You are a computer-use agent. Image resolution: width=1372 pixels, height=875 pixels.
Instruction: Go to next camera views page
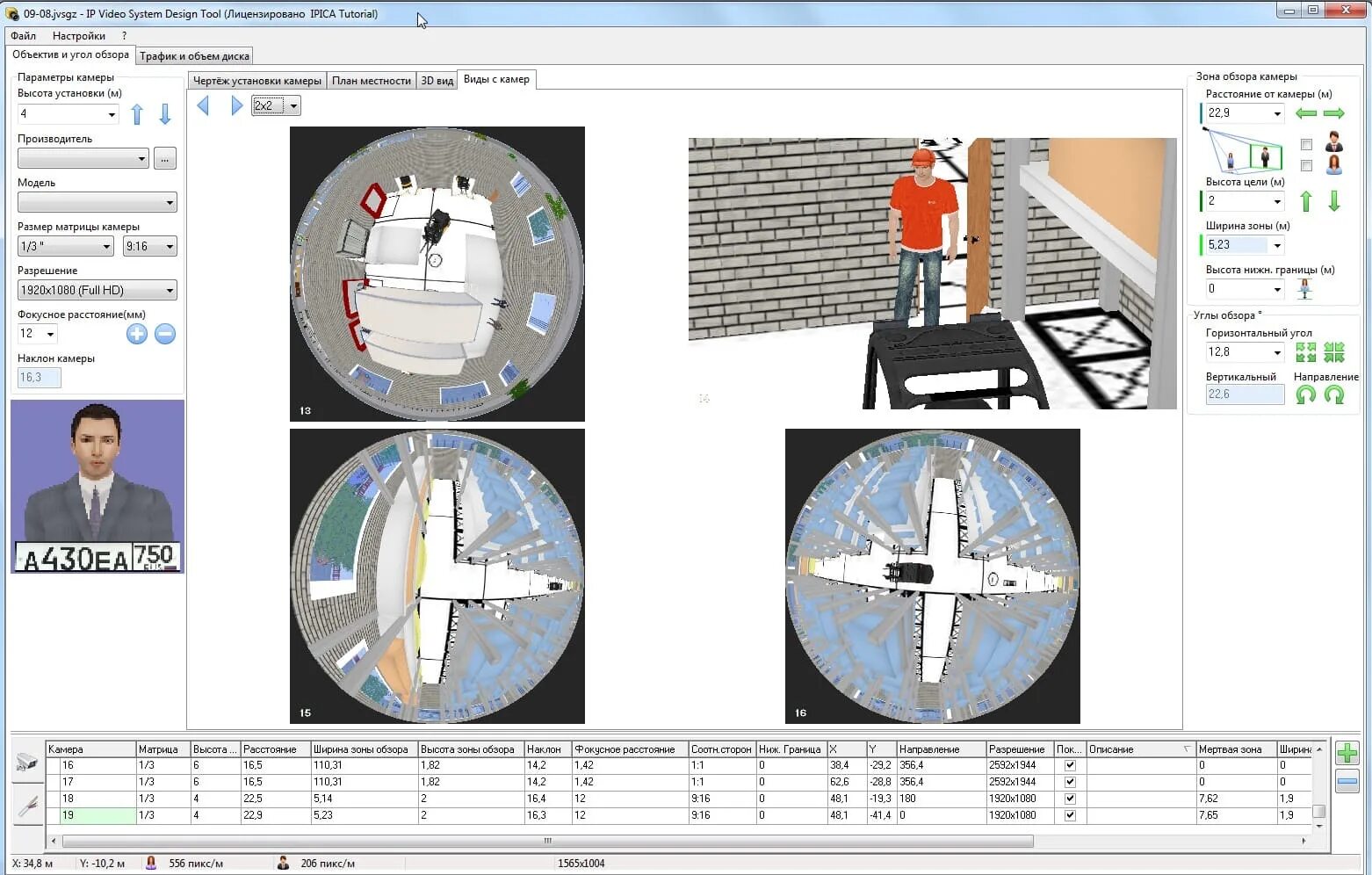pyautogui.click(x=236, y=105)
